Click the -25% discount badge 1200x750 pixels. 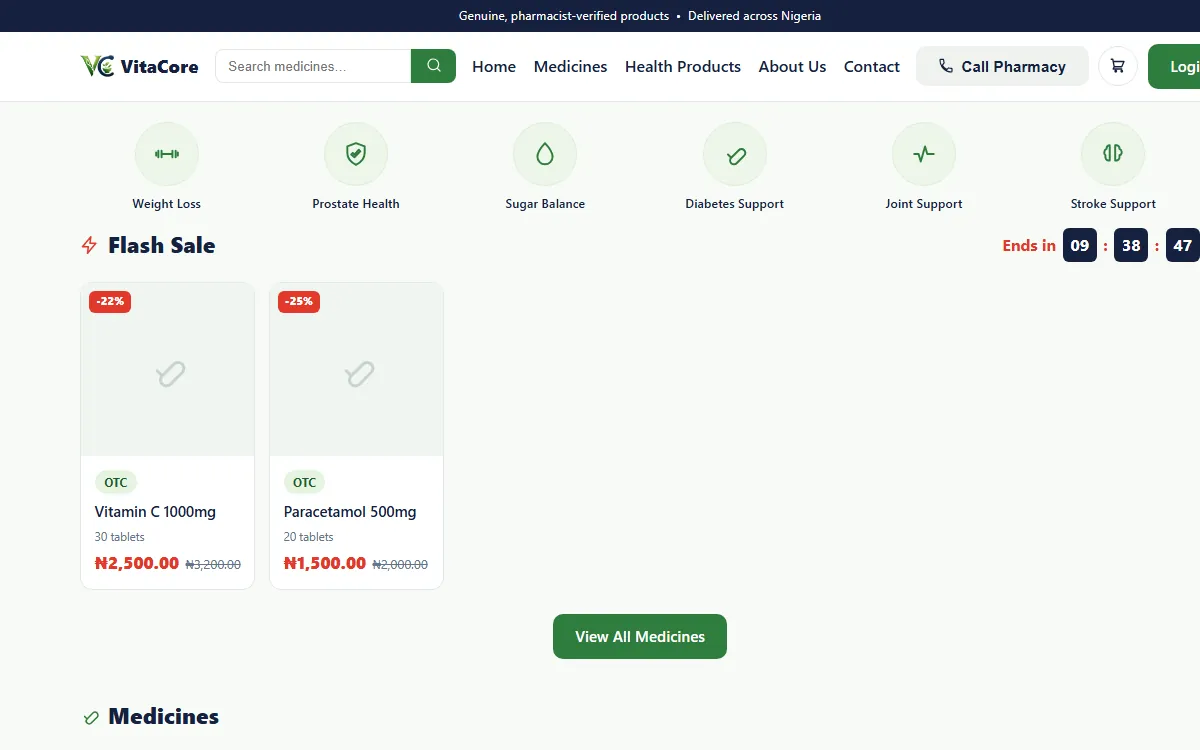tap(299, 301)
